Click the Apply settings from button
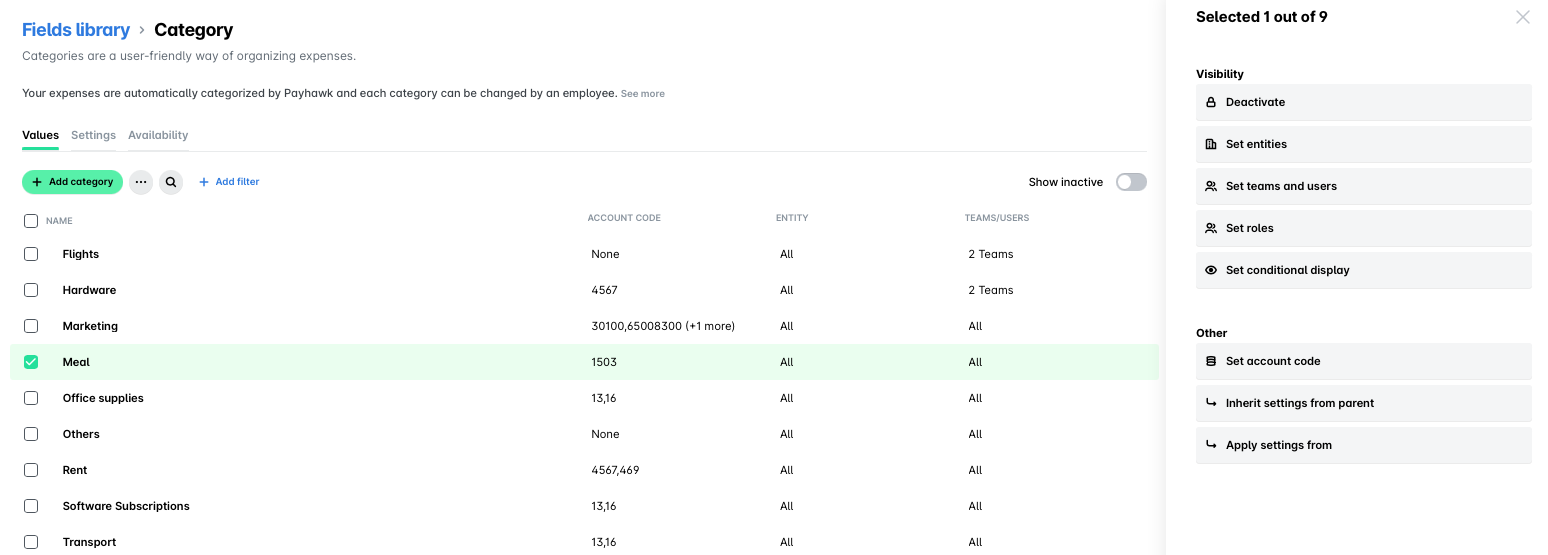The image size is (1548, 555). tap(1364, 445)
